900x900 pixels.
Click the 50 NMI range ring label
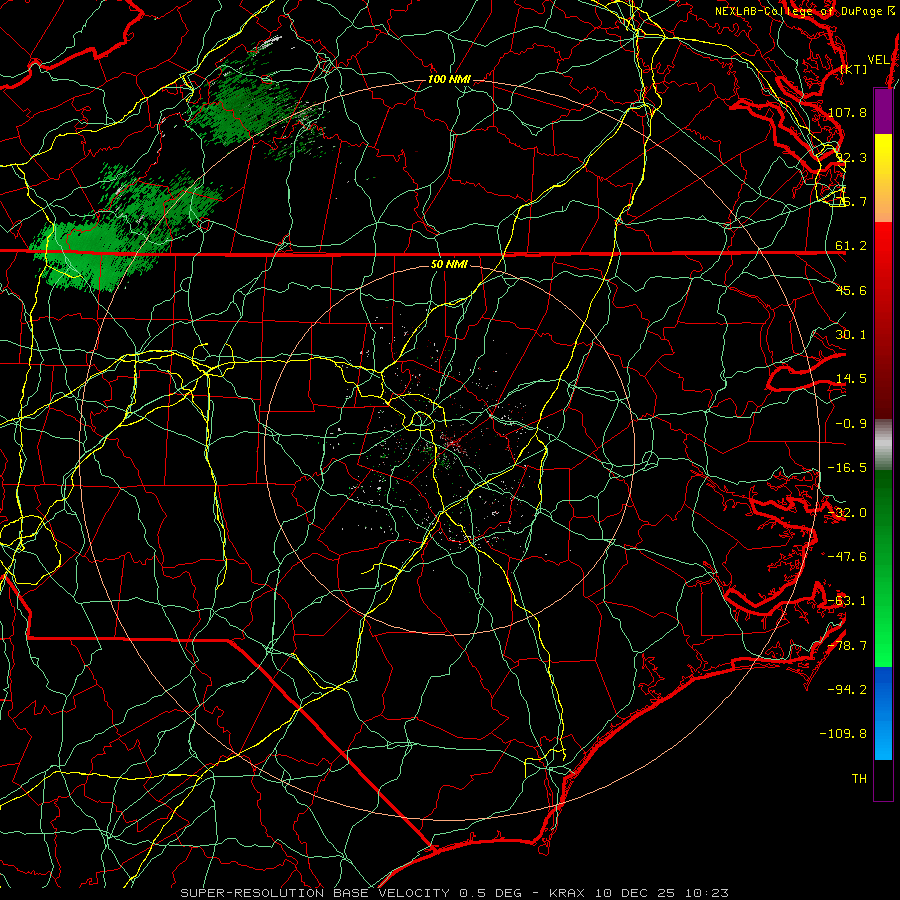pos(449,265)
